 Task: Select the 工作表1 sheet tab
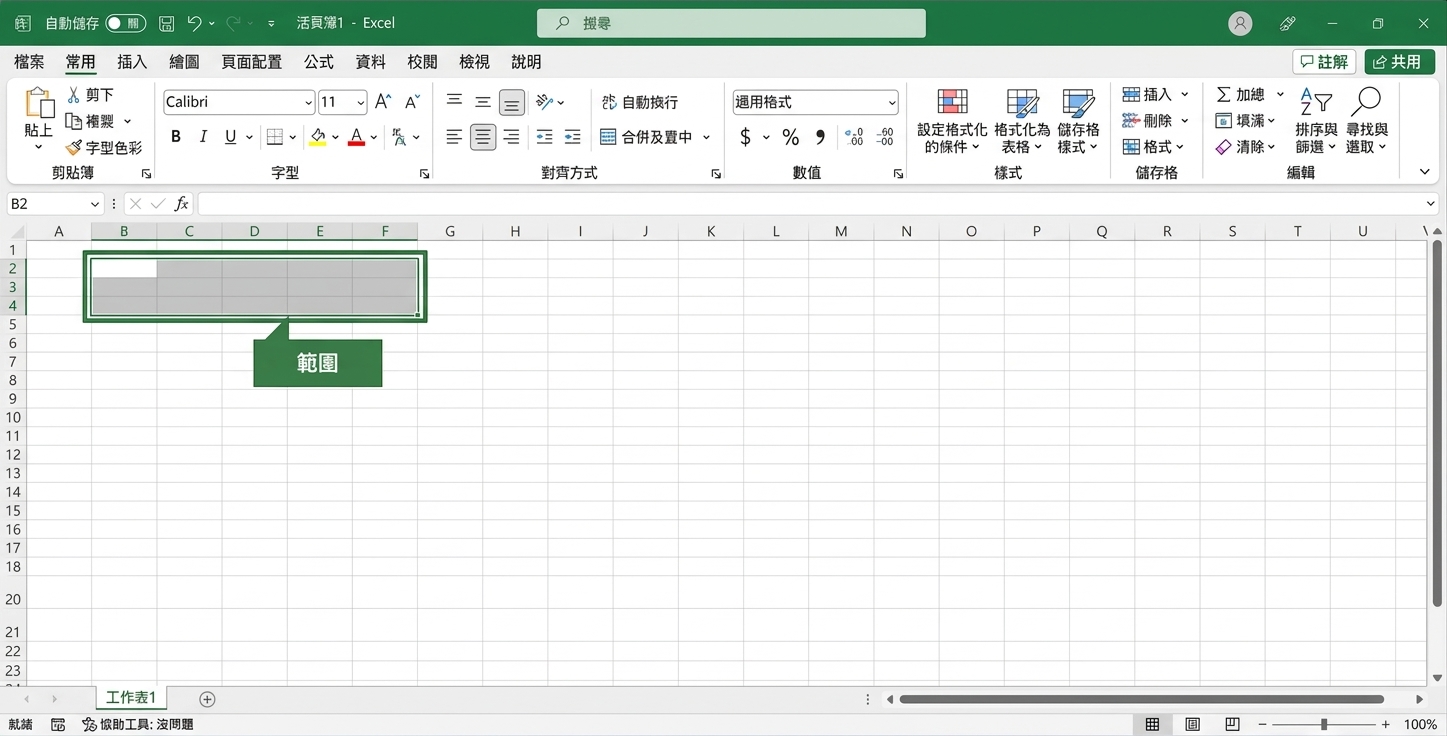[132, 698]
